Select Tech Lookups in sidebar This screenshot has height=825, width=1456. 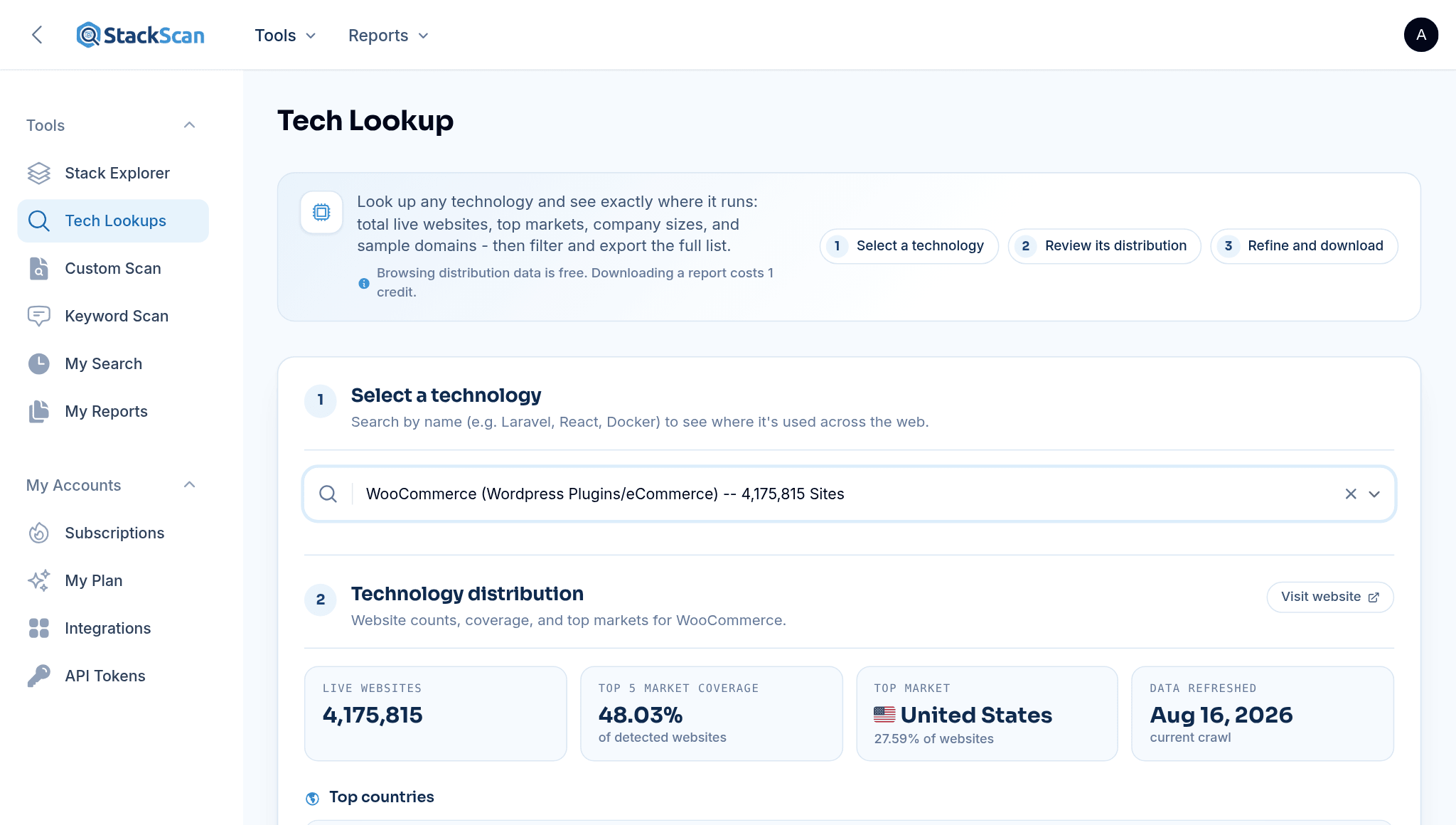[113, 220]
